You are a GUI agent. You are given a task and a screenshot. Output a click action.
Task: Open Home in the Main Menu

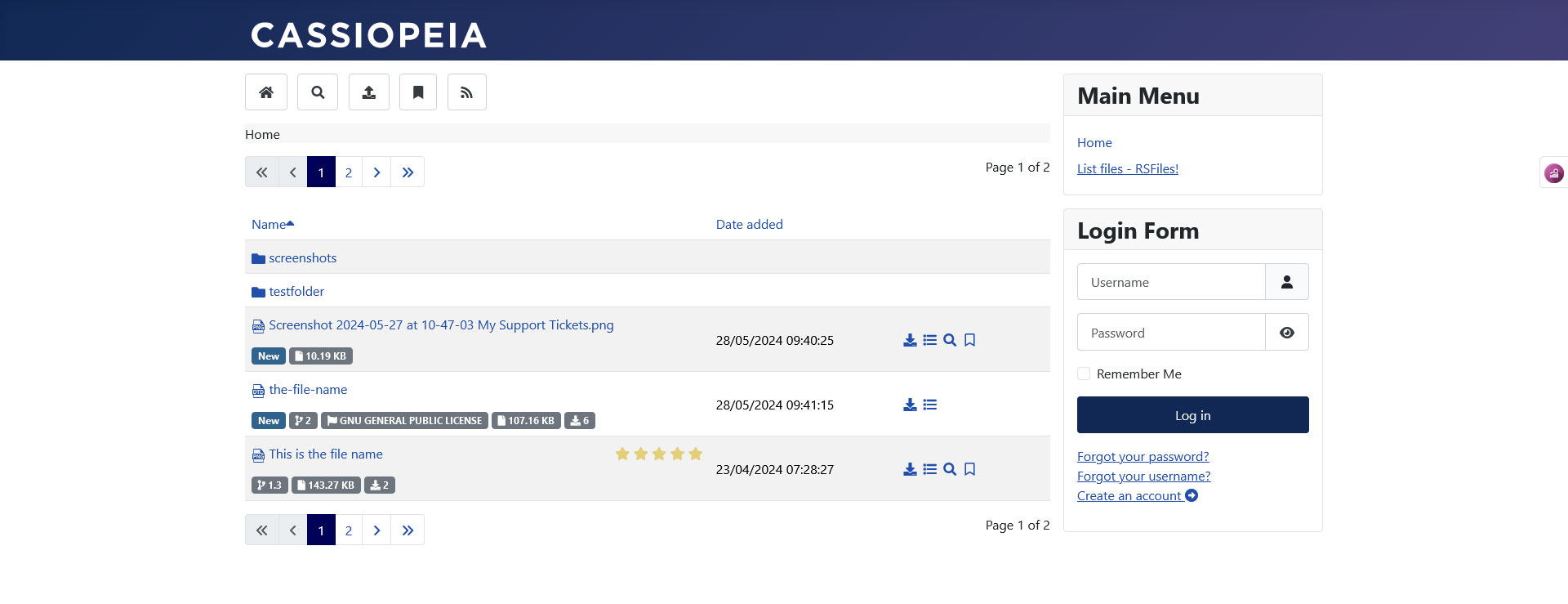point(1094,142)
